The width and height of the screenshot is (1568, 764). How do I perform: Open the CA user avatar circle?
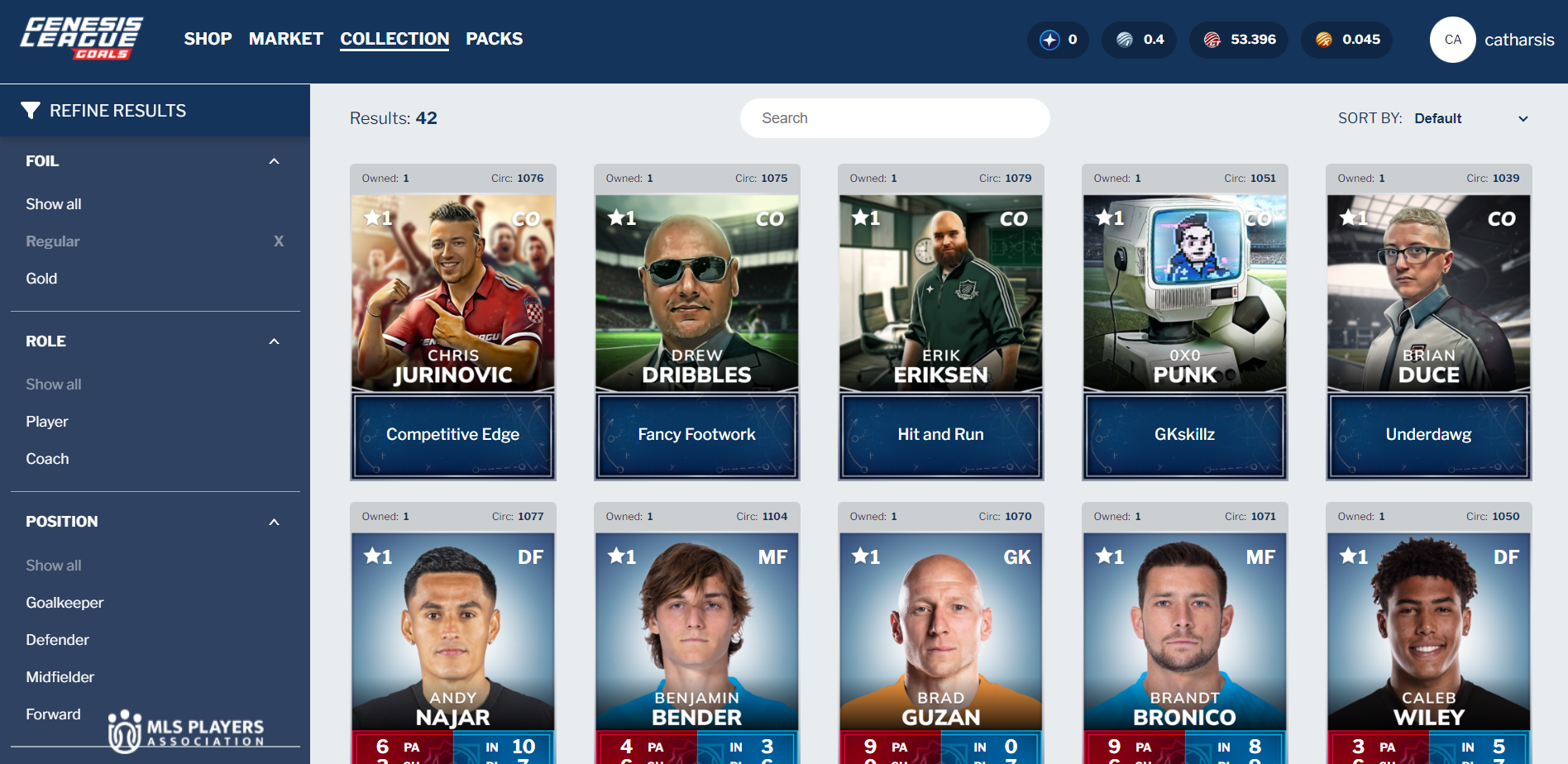coord(1453,40)
